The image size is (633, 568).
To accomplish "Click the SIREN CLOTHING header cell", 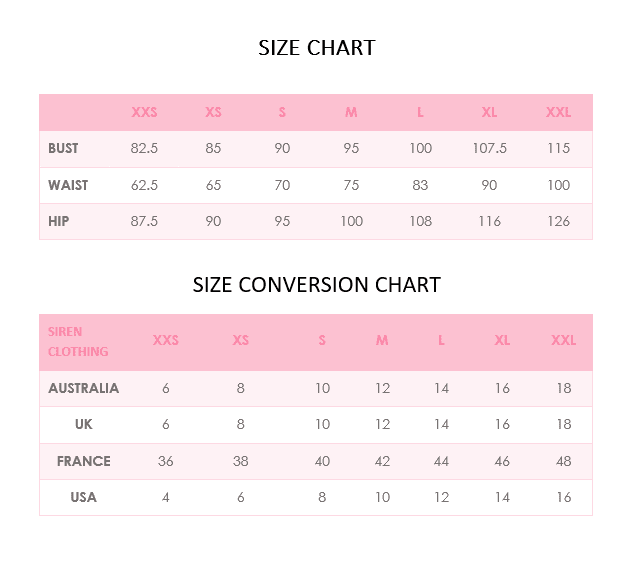I will (x=78, y=341).
